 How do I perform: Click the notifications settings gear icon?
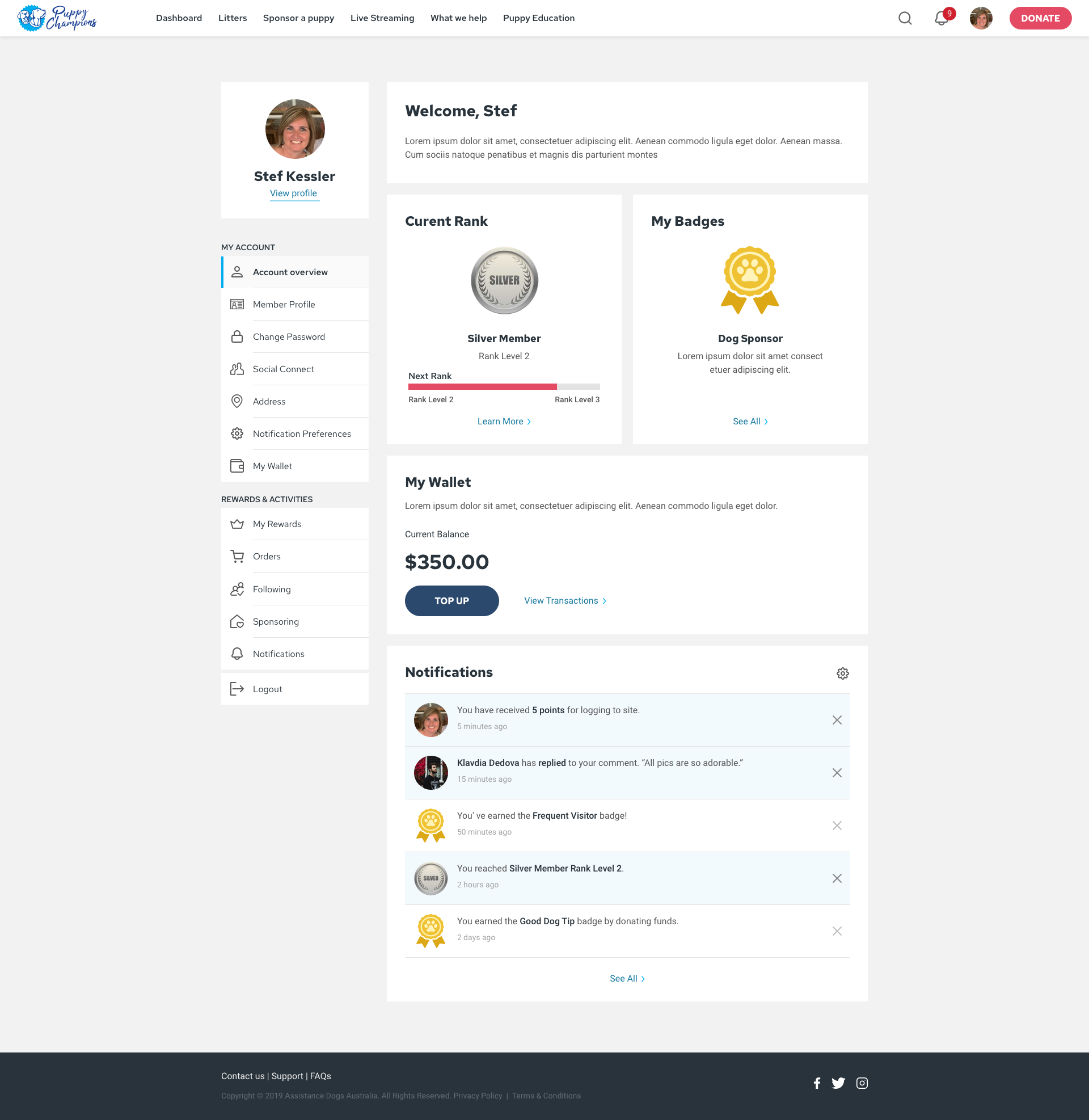pyautogui.click(x=842, y=673)
